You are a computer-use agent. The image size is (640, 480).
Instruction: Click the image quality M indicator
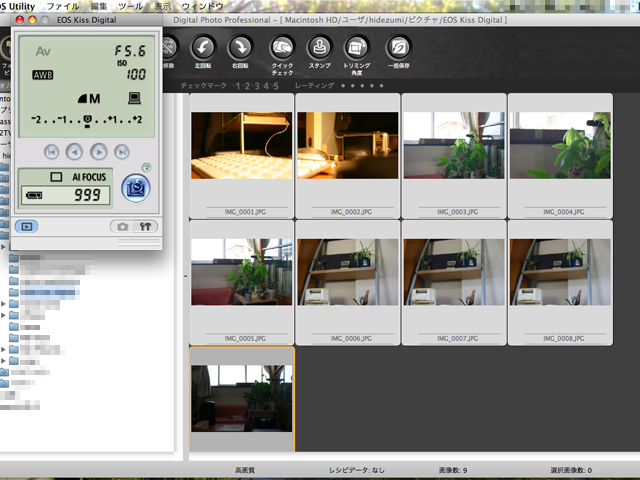pos(89,98)
